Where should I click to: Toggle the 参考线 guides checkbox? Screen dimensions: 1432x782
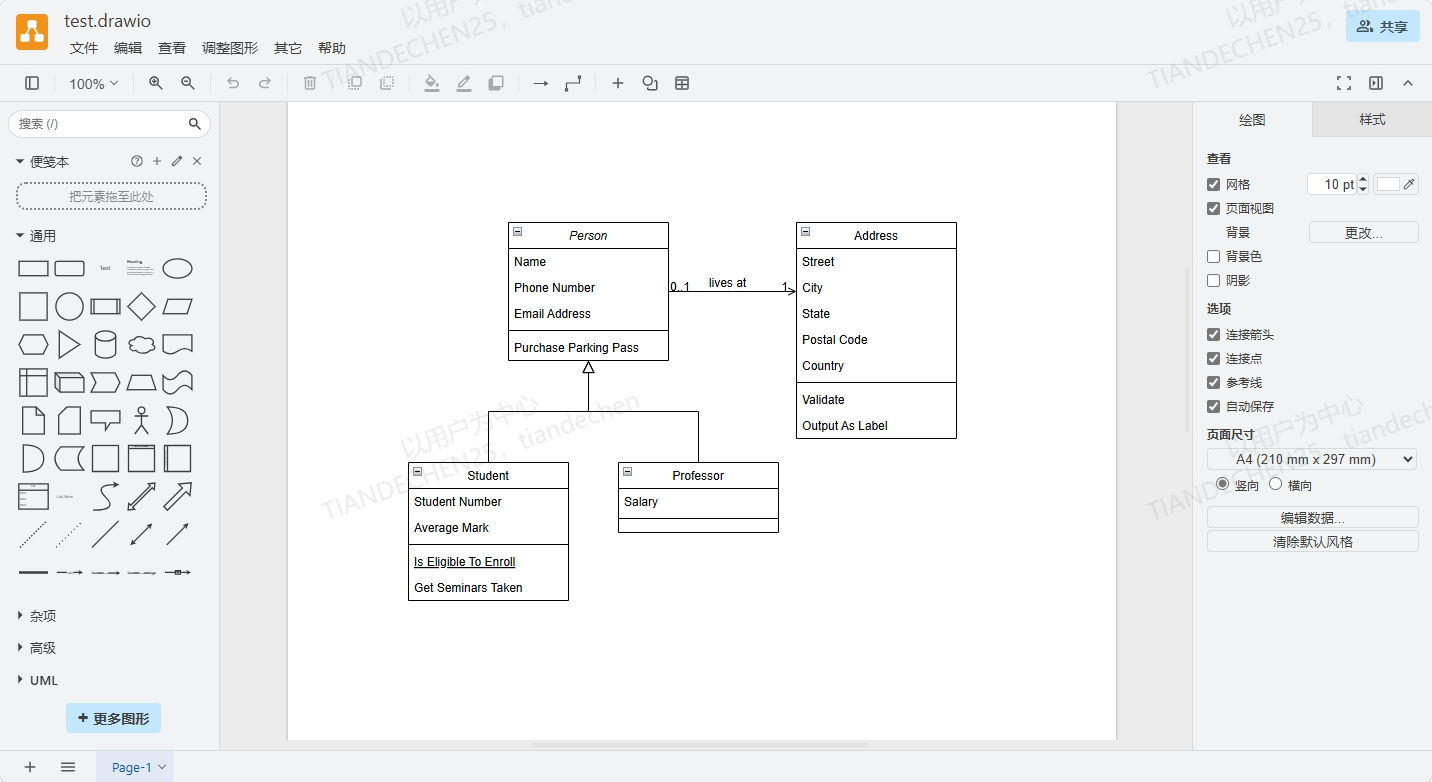(1214, 383)
